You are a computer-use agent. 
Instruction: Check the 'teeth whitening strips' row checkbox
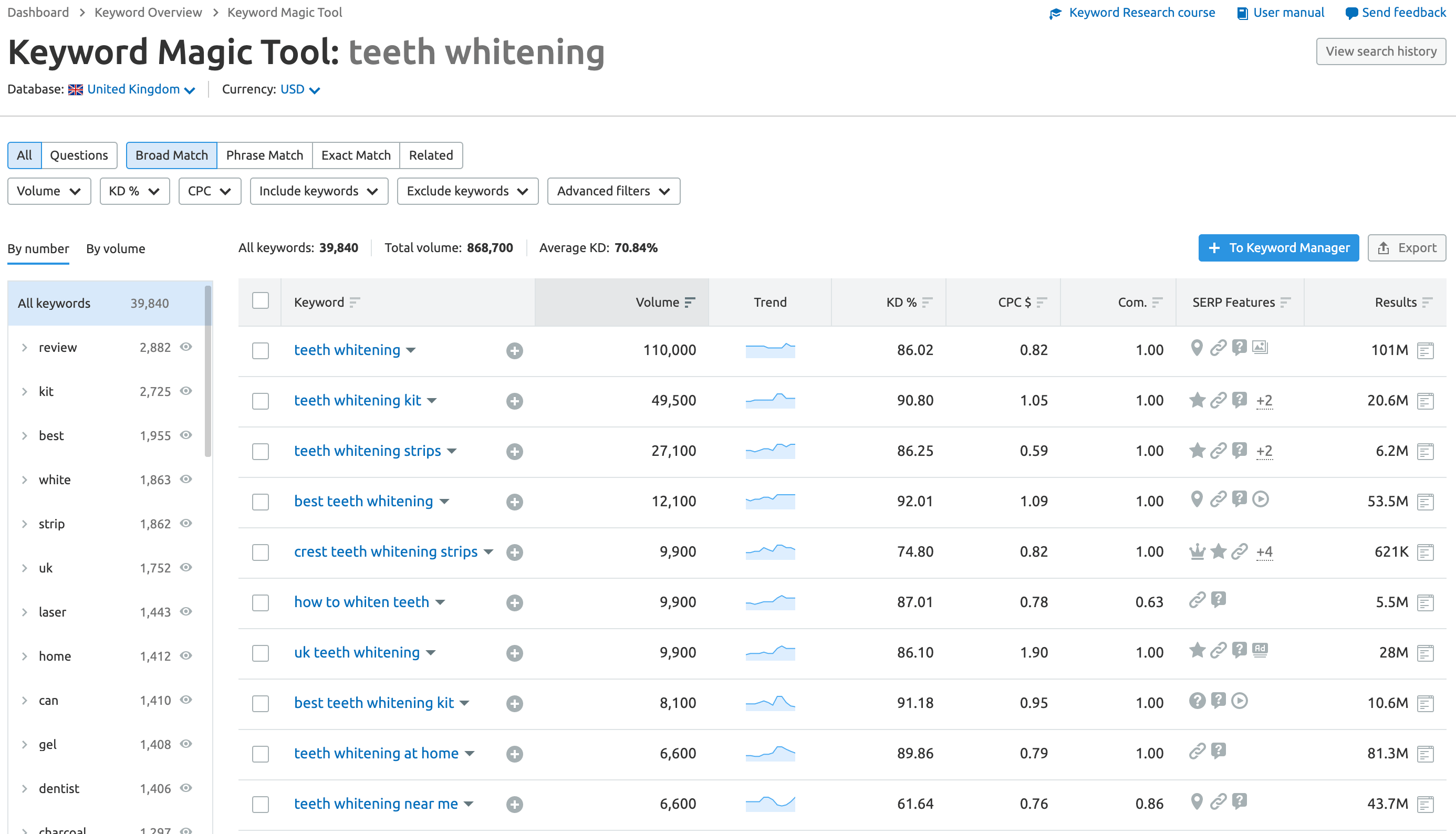coord(260,451)
